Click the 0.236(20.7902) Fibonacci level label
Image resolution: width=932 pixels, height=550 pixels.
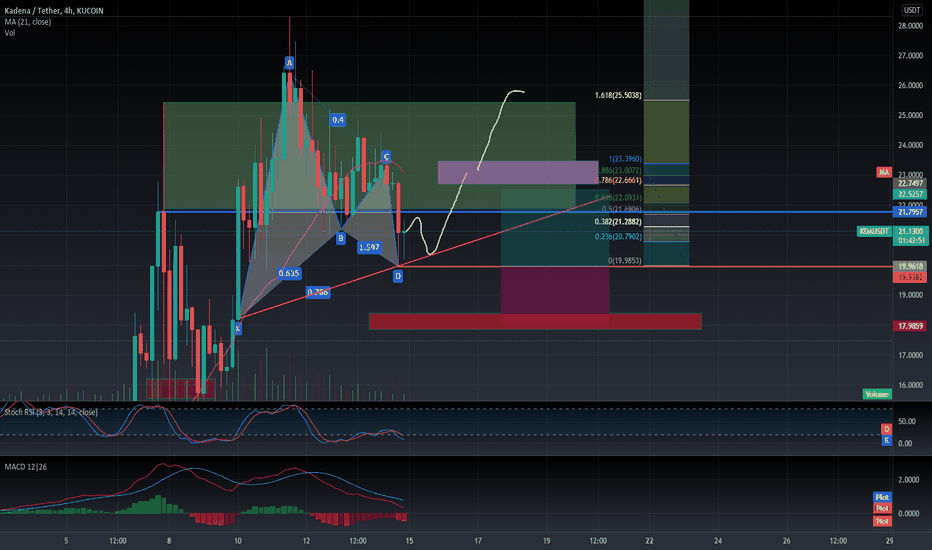618,237
